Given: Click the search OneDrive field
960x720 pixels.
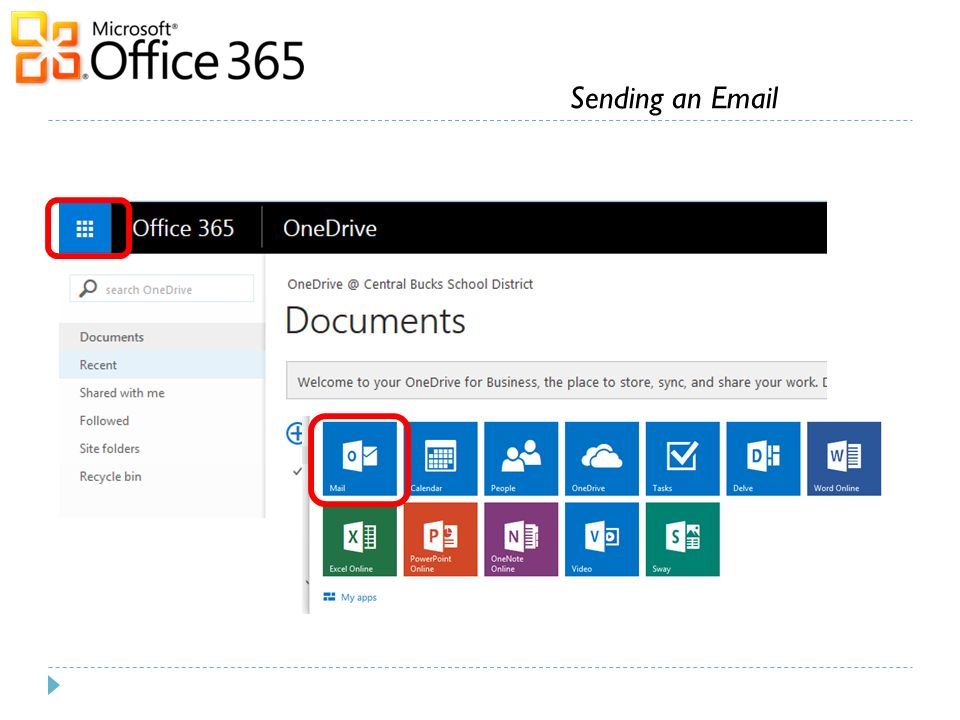Looking at the screenshot, I should click(x=162, y=288).
